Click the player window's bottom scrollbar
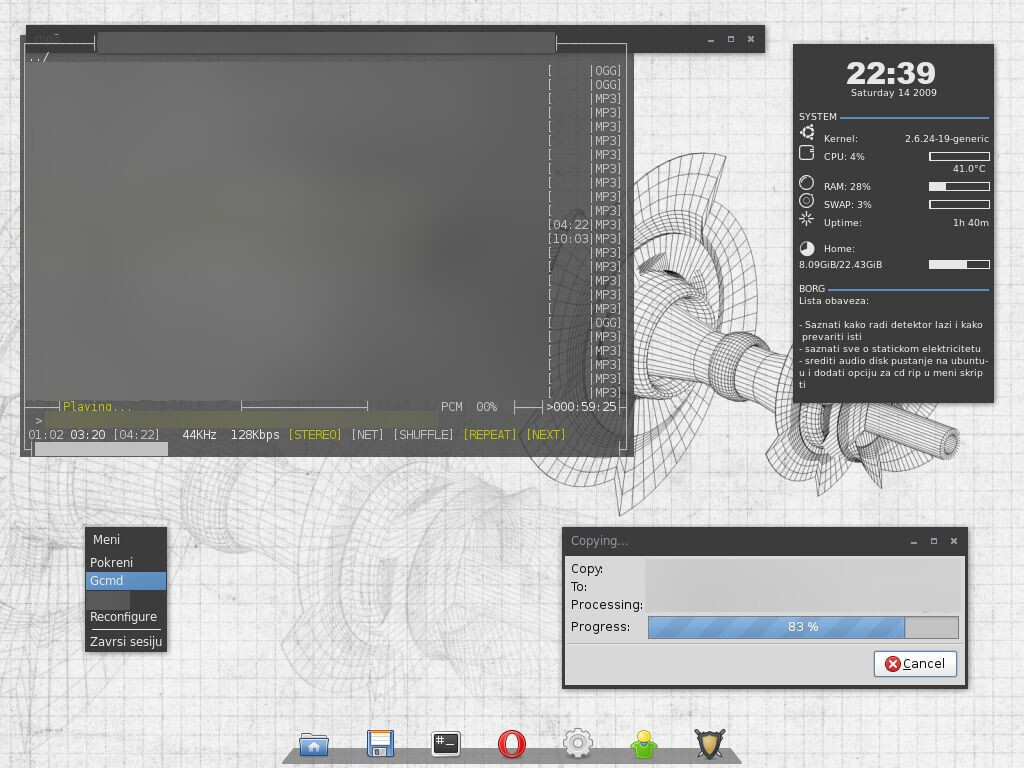The height and width of the screenshot is (768, 1024). click(100, 448)
